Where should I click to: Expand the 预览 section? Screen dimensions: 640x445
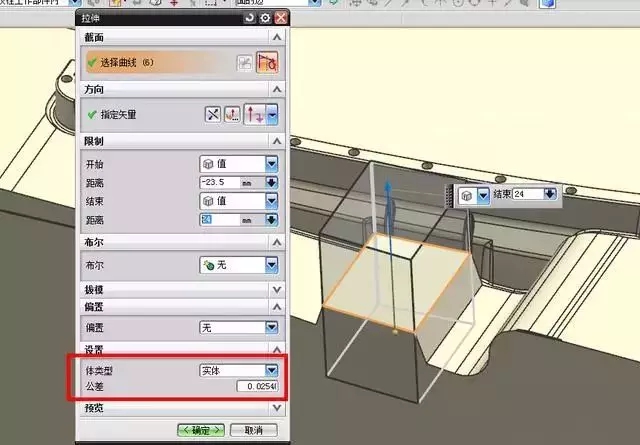(278, 408)
